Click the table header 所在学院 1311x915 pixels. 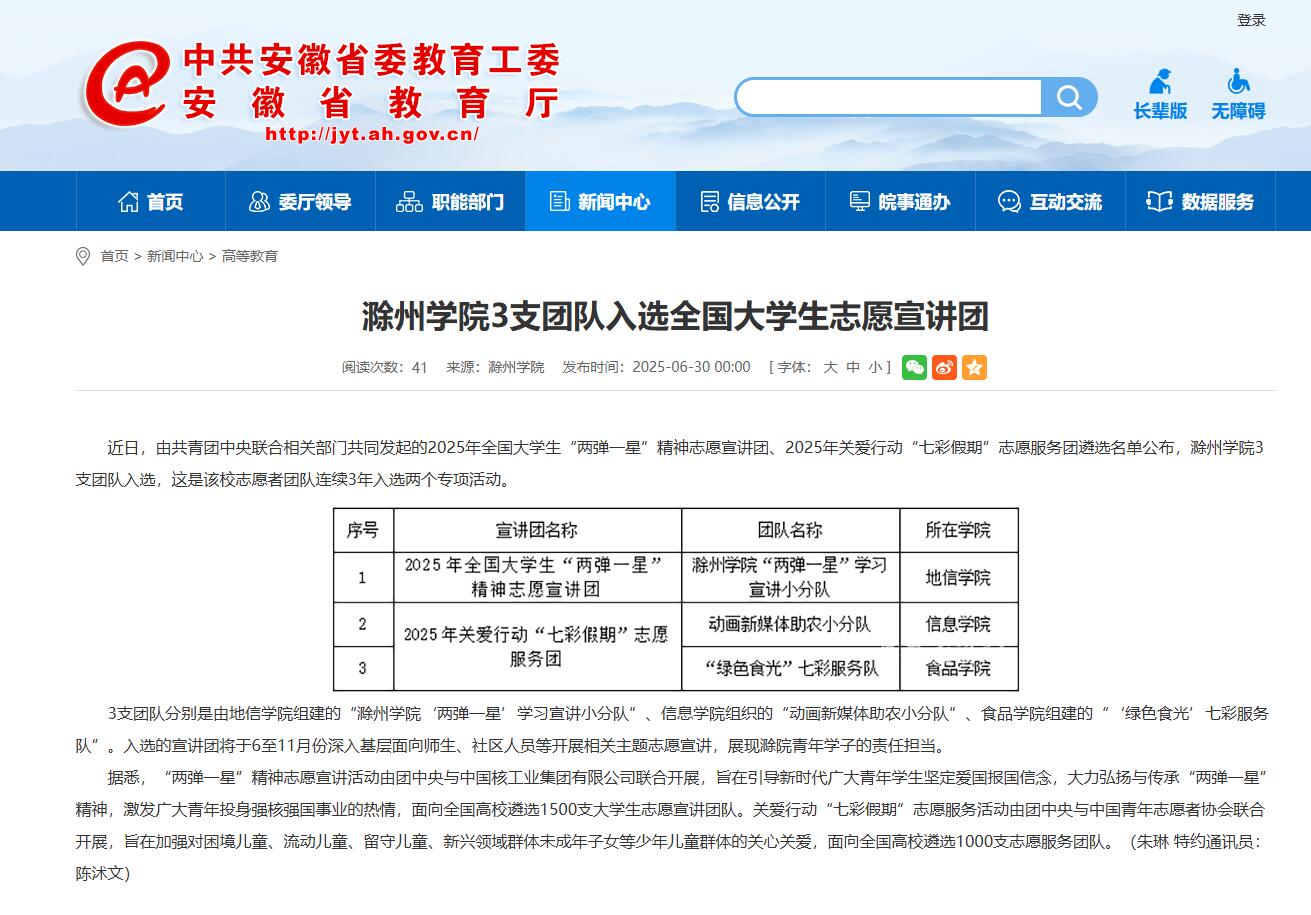[958, 530]
